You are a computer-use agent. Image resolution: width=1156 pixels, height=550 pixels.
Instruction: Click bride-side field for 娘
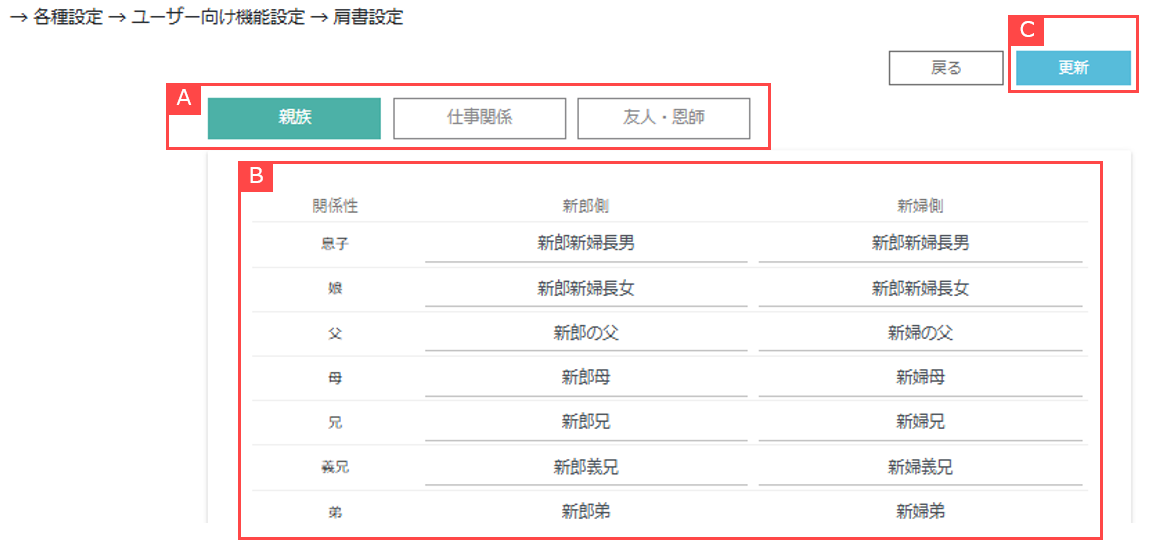click(920, 288)
